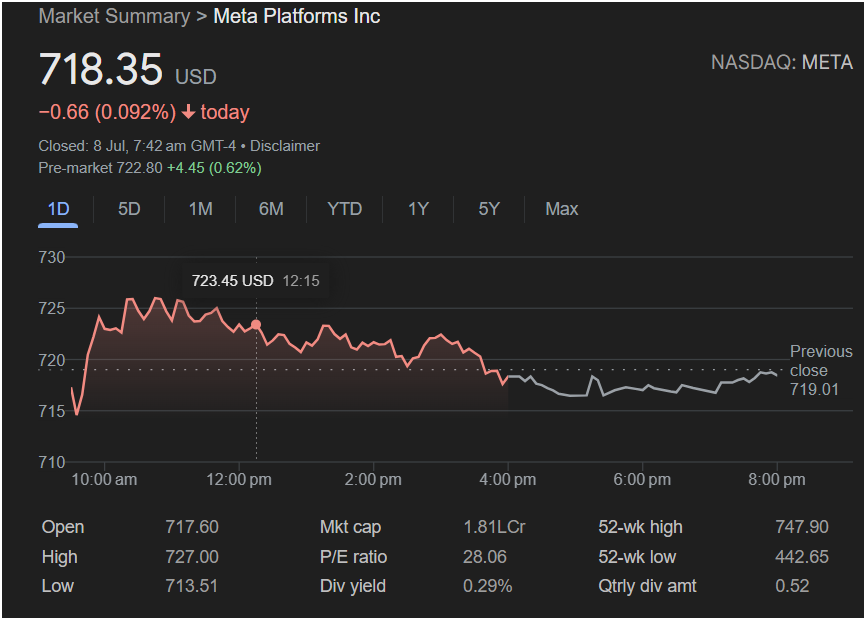
Task: Click the 725 price axis label
Action: 51,309
